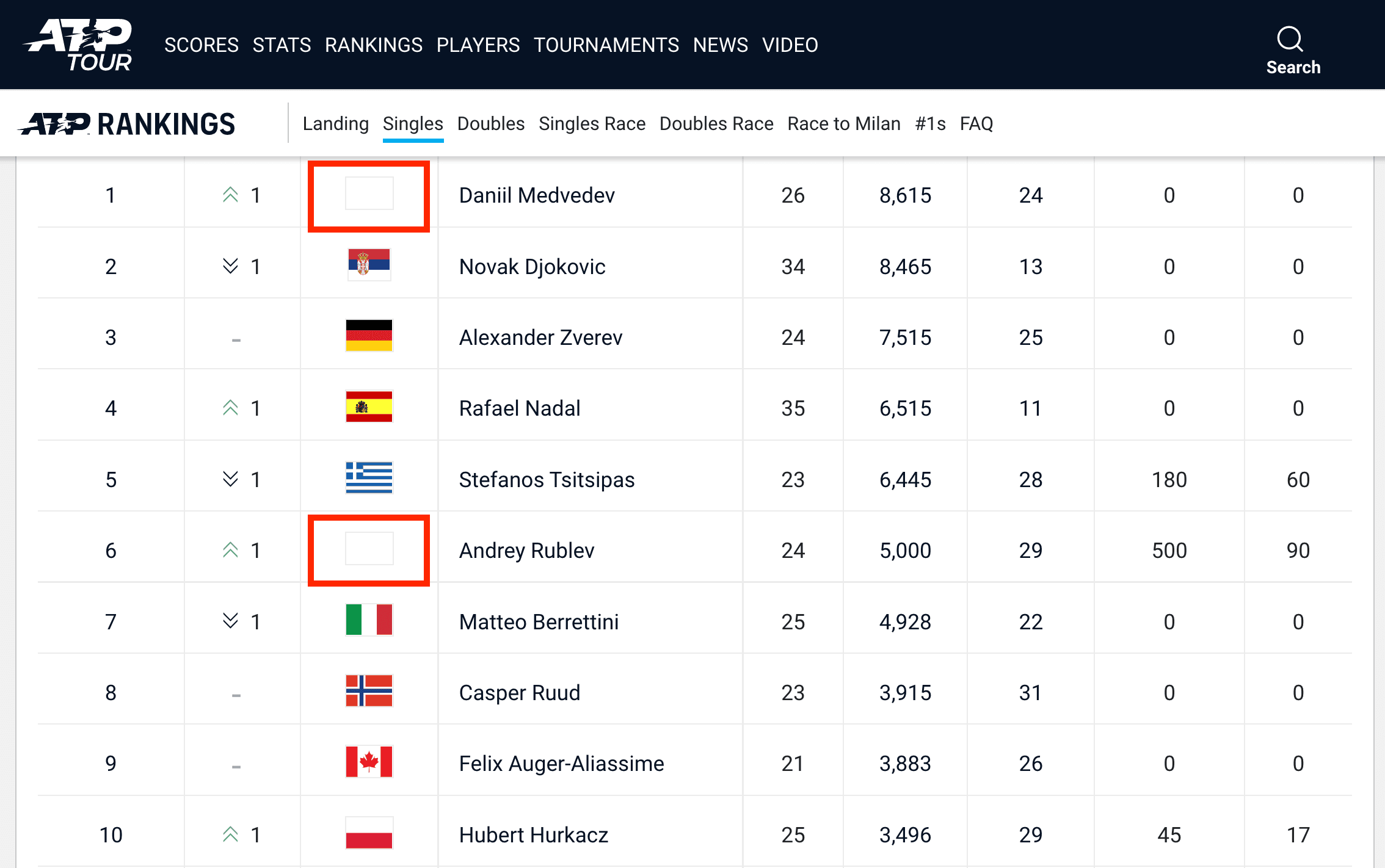1385x868 pixels.
Task: Click down-arrow move icon in Djokovic row
Action: point(230,266)
